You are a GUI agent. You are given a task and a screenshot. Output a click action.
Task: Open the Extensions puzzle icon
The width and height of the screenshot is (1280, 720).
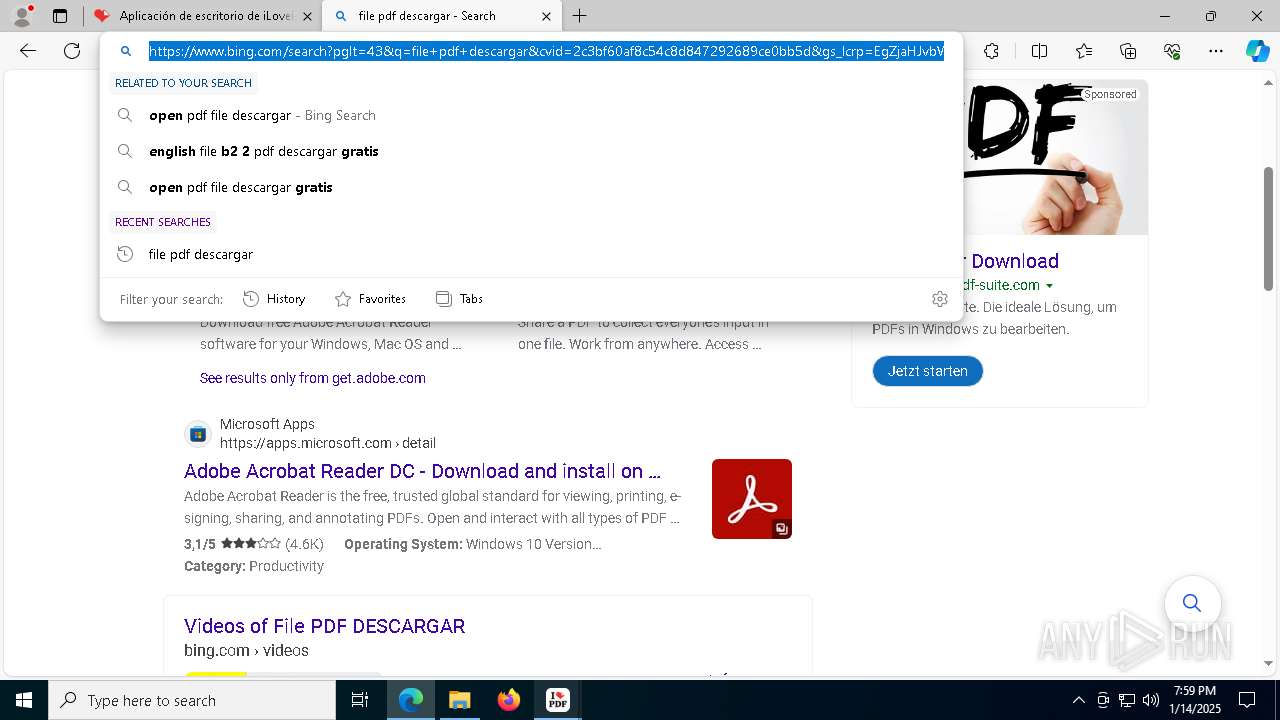991,51
